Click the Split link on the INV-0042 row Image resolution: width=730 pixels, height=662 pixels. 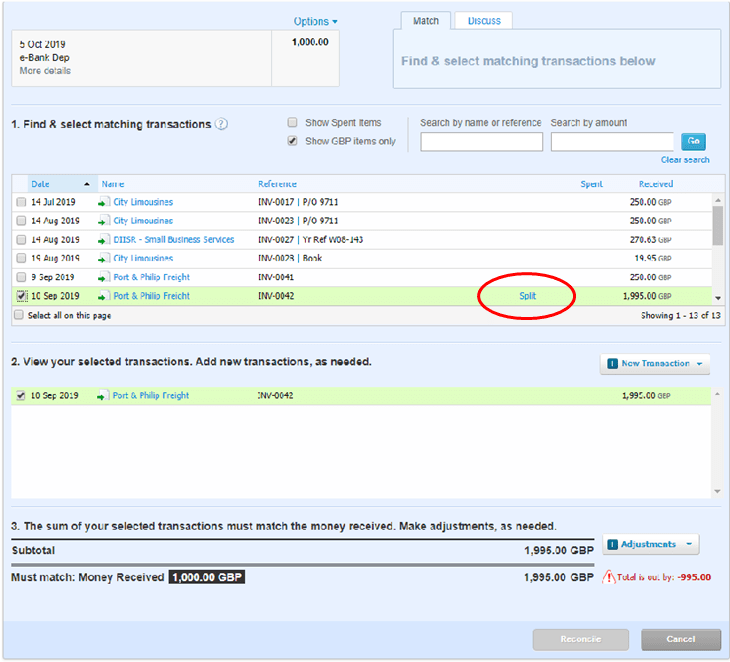(527, 296)
